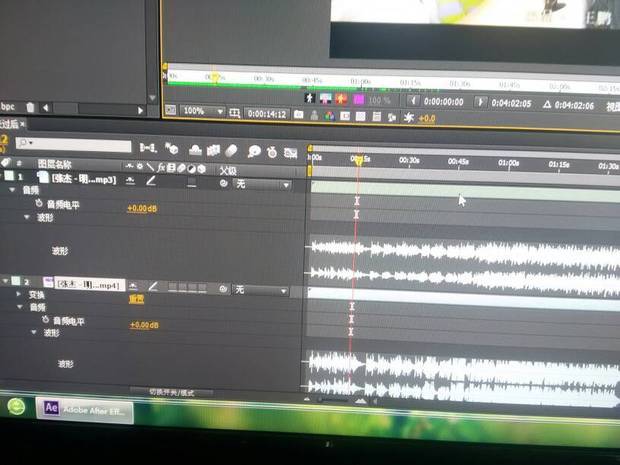Click the auto-keyframe stopwatch icon in timeline toolbar

tap(271, 151)
